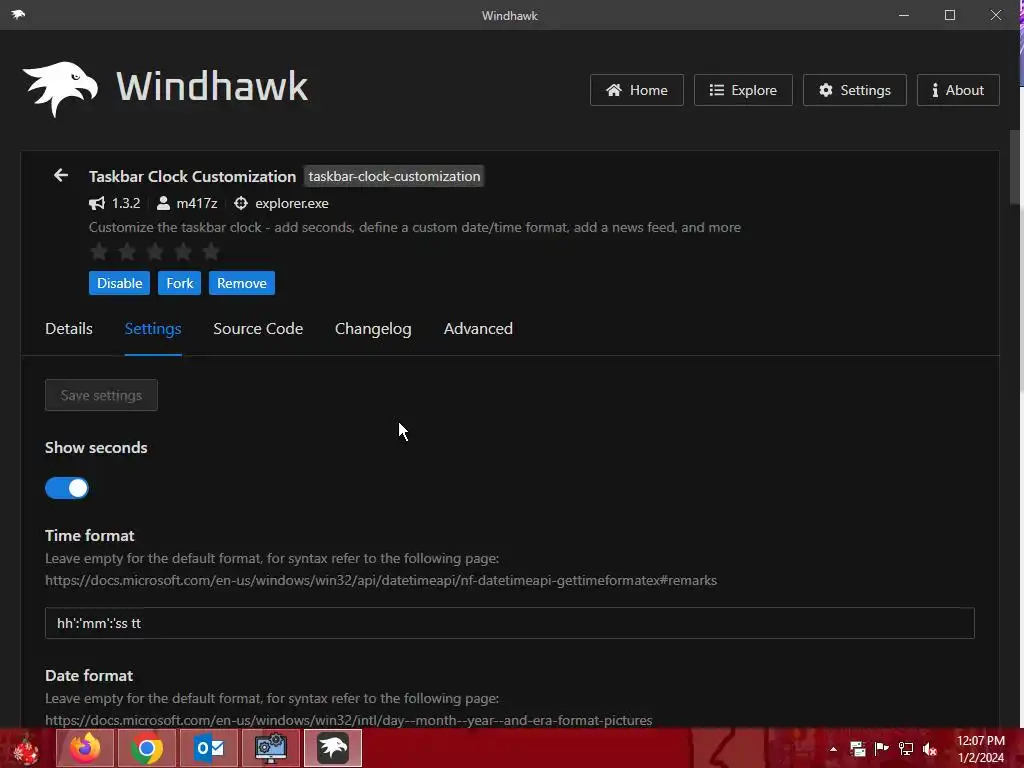Click the muted volume tray icon
Viewport: 1024px width, 768px height.
pyautogui.click(x=930, y=749)
